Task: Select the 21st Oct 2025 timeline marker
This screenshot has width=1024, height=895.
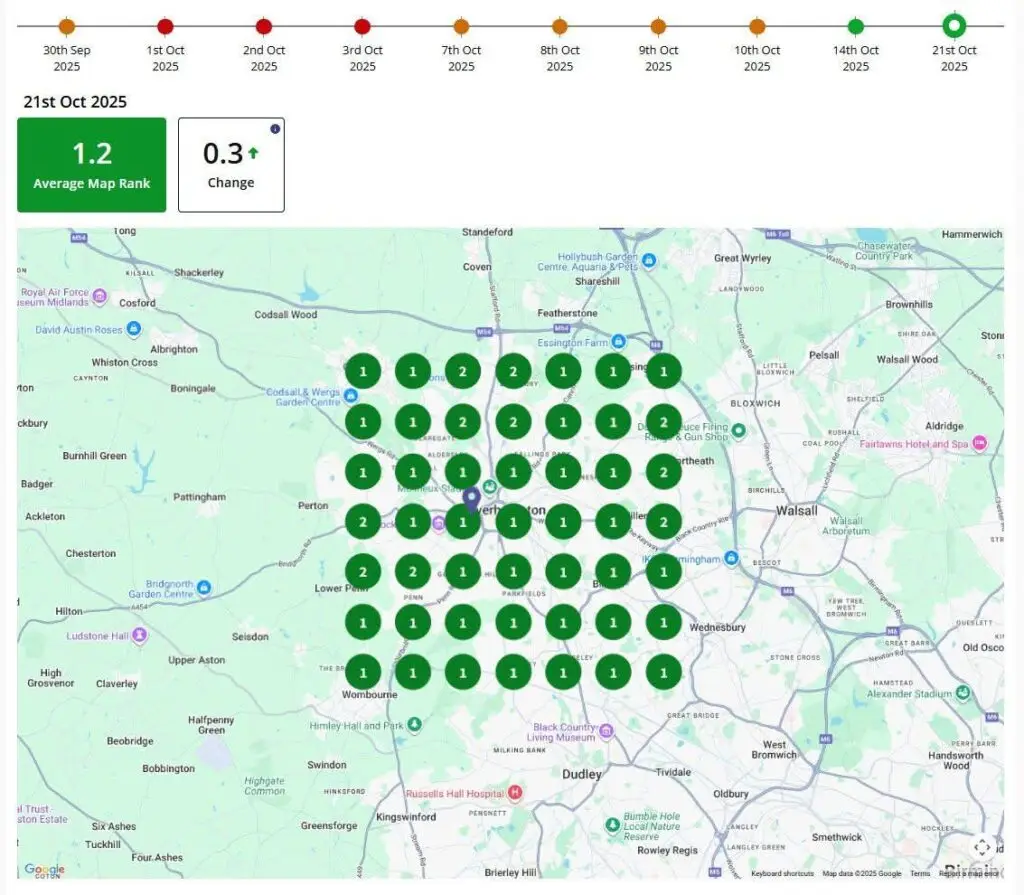Action: tap(954, 26)
